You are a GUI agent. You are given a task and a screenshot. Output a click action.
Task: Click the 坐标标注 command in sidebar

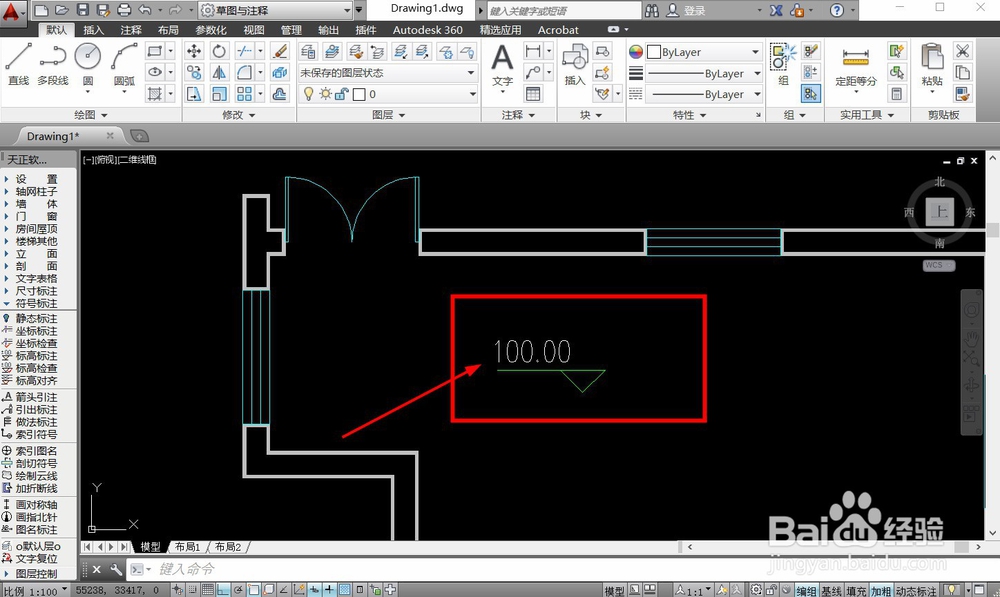tap(30, 331)
